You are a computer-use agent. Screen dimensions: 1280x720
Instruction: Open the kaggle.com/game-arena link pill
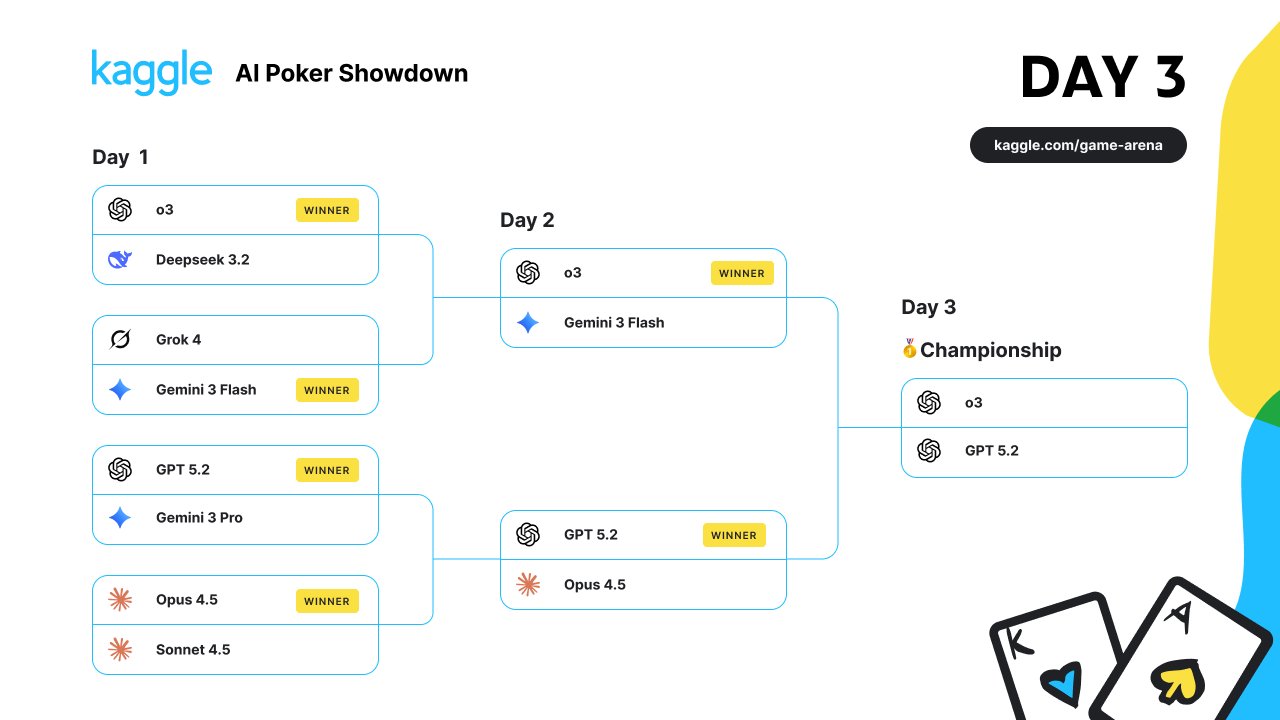click(1078, 145)
